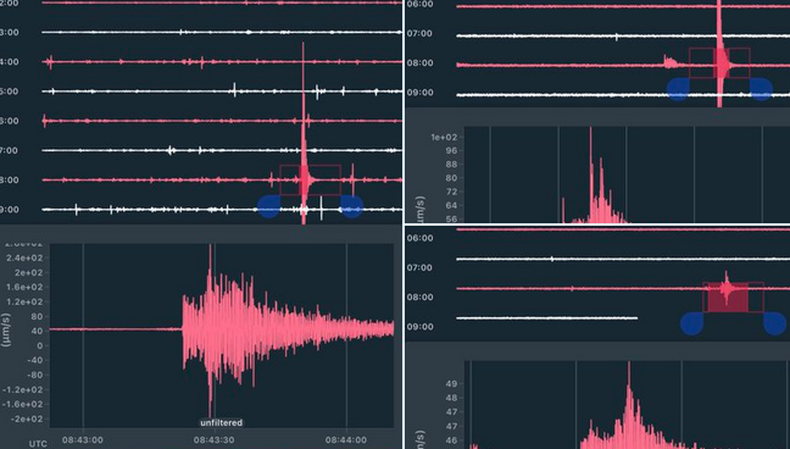Click the red selection box on the large left helicorder
This screenshot has width=790, height=449.
[x=310, y=180]
